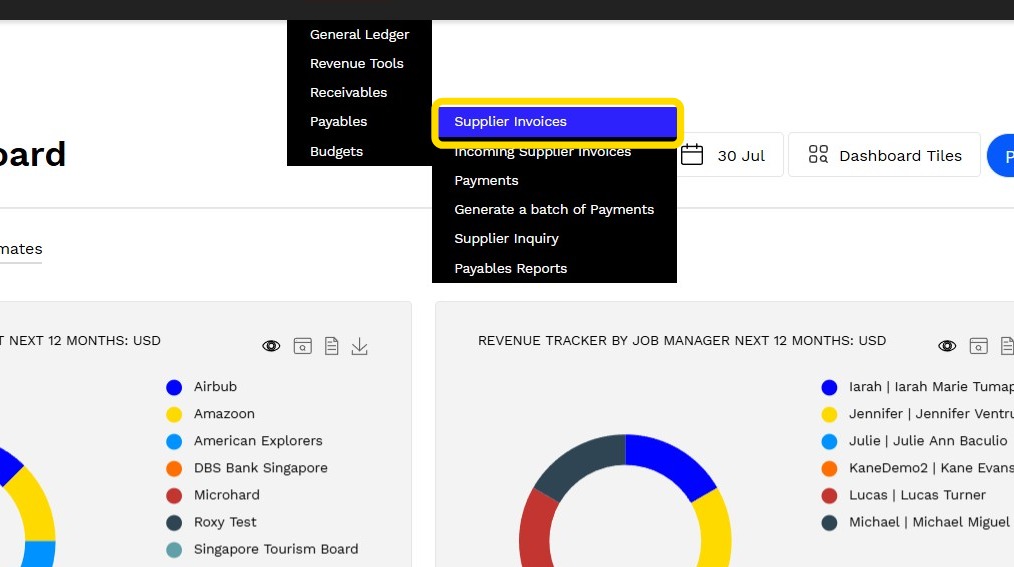Click document icon on left revenue tile
The height and width of the screenshot is (567, 1014).
coord(332,346)
